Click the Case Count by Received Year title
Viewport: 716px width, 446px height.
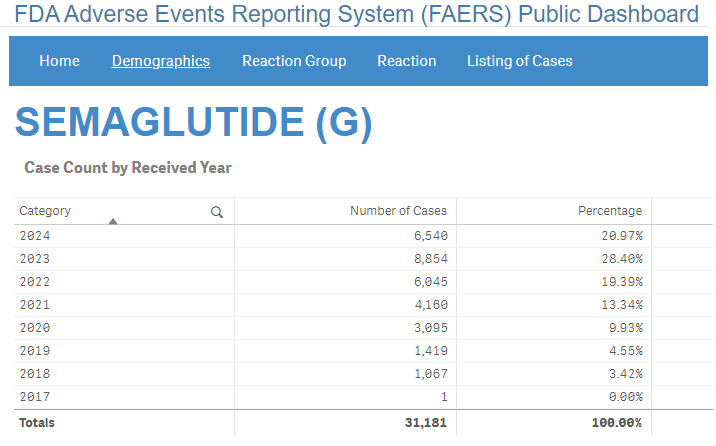[128, 168]
